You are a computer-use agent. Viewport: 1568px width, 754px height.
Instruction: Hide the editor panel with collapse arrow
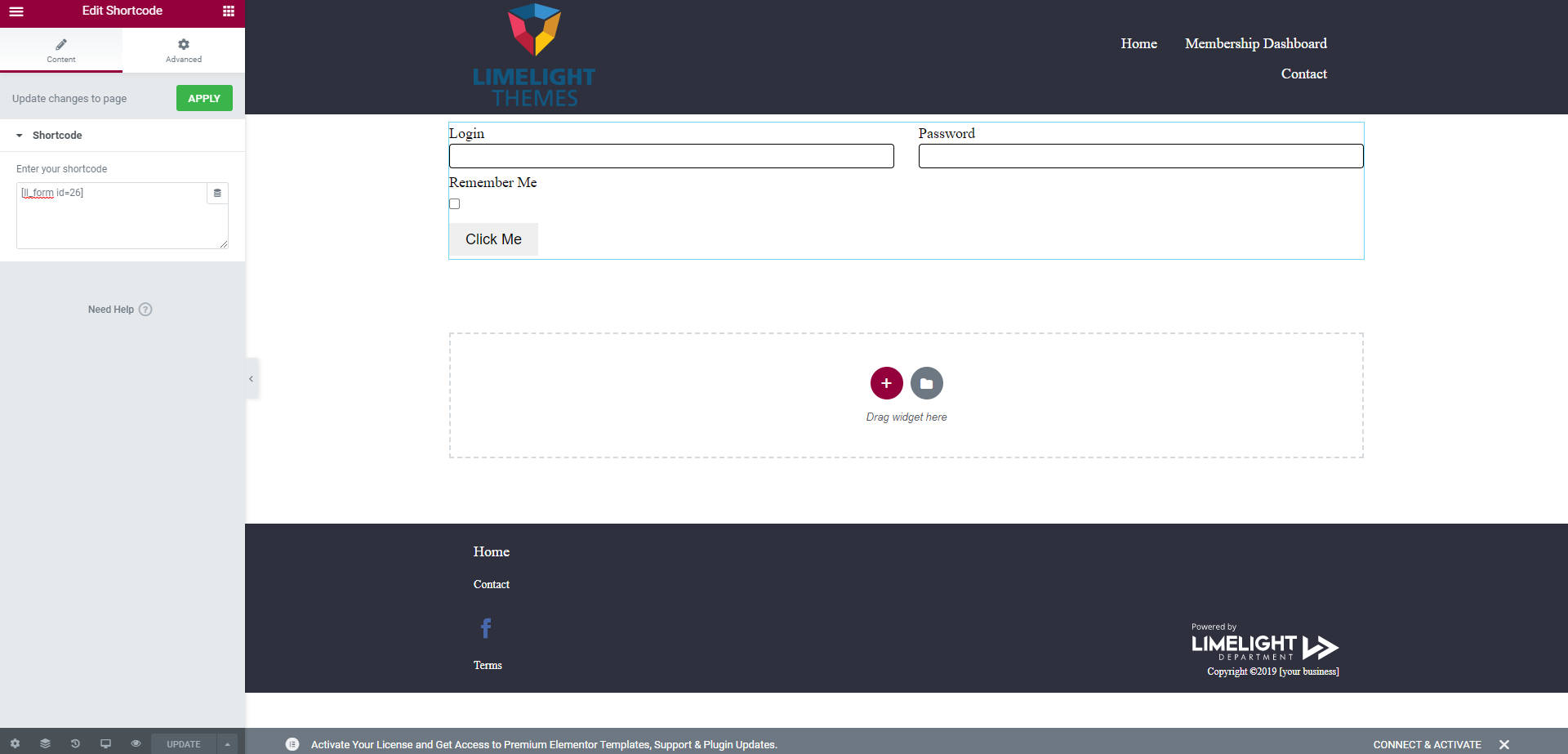click(x=252, y=379)
